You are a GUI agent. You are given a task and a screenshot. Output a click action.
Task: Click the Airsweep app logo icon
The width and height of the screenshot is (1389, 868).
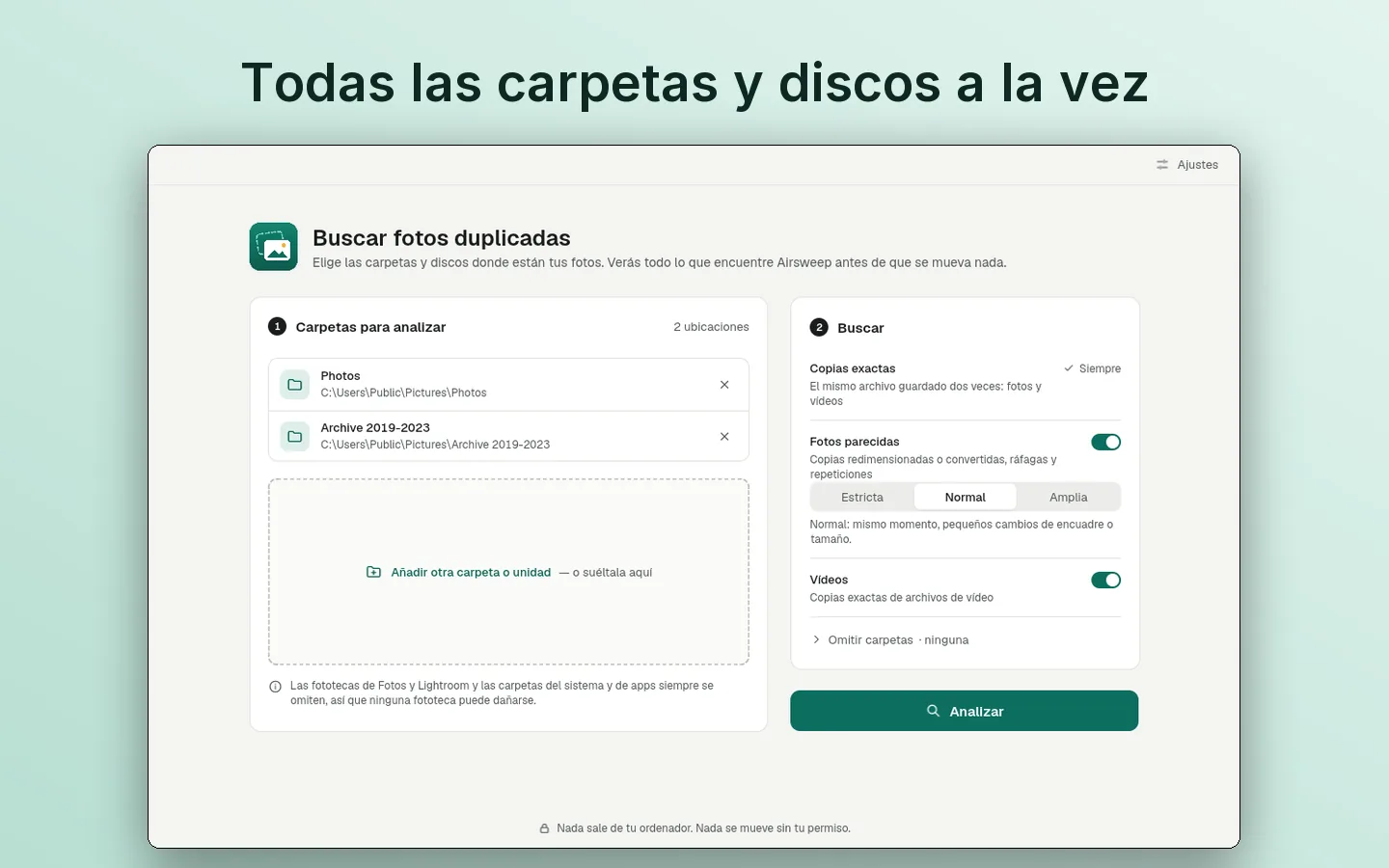coord(274,247)
